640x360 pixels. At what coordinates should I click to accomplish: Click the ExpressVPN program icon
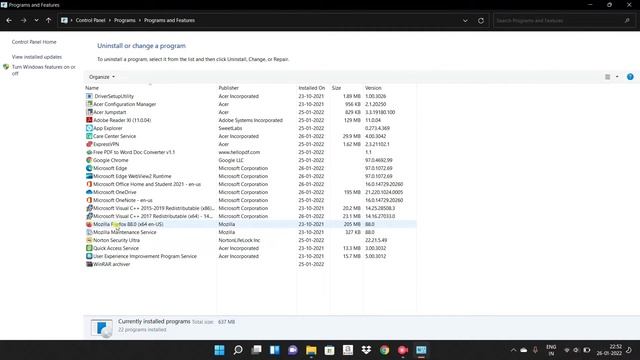tap(89, 144)
